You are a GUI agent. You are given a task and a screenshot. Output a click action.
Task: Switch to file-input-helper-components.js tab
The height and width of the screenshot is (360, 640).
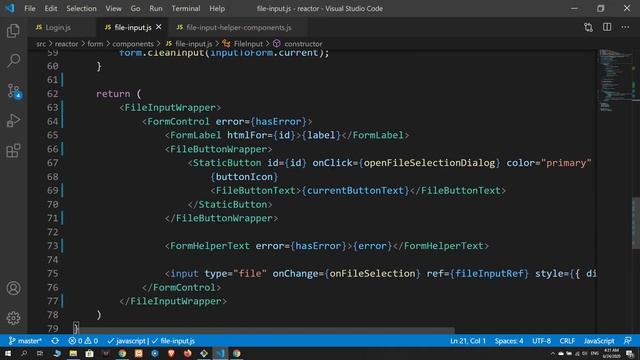coord(238,27)
